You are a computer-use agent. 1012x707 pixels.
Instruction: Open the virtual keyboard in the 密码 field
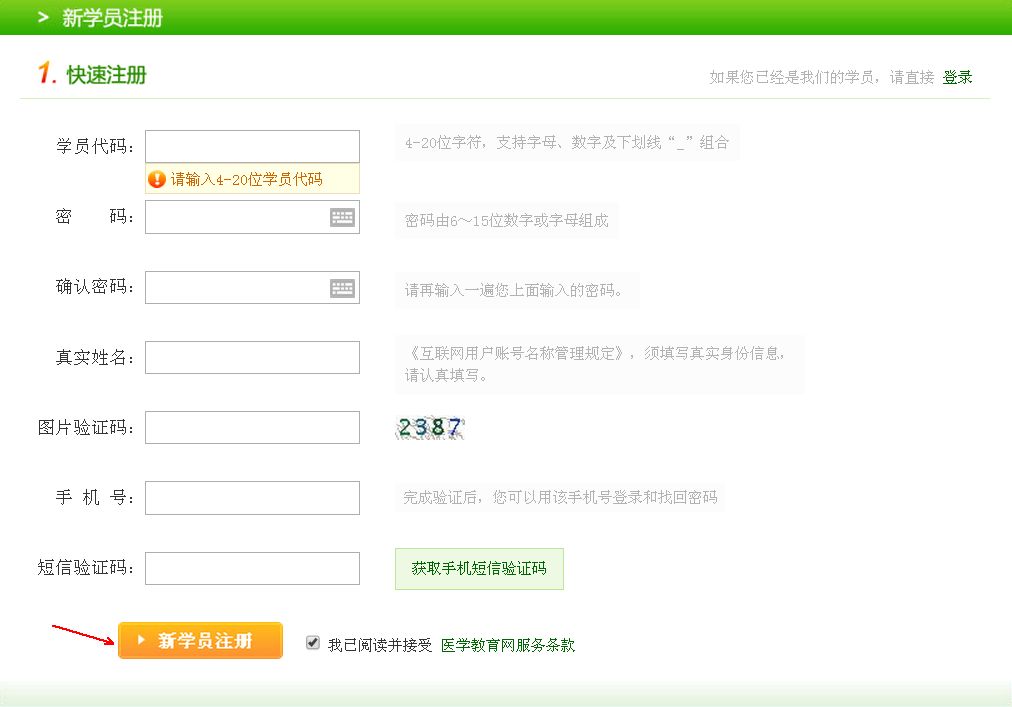tap(342, 218)
